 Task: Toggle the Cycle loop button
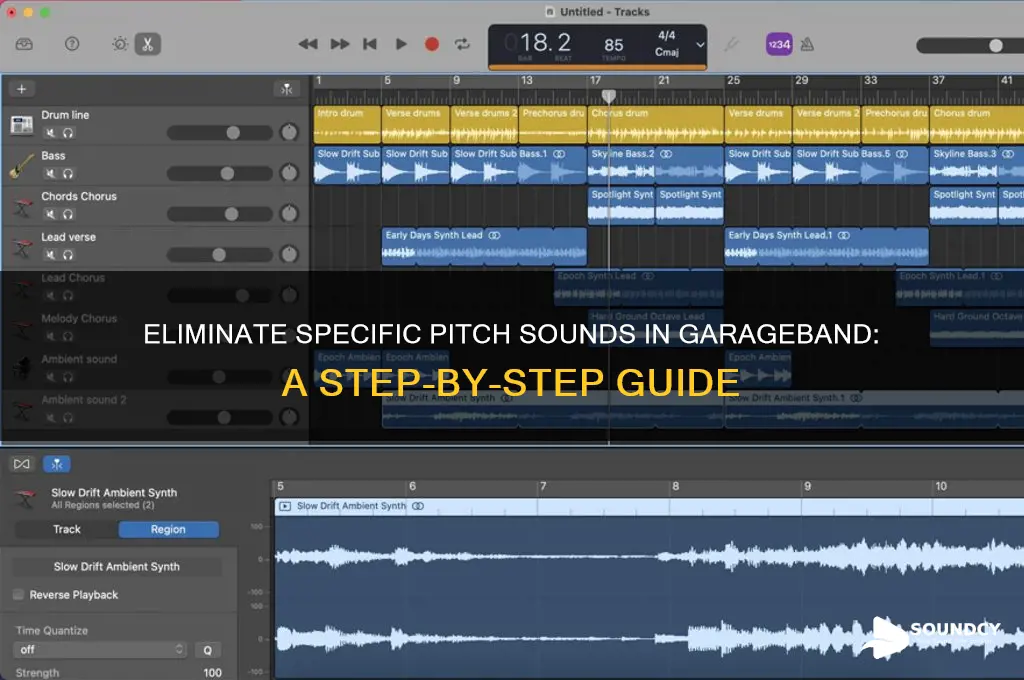(x=462, y=44)
